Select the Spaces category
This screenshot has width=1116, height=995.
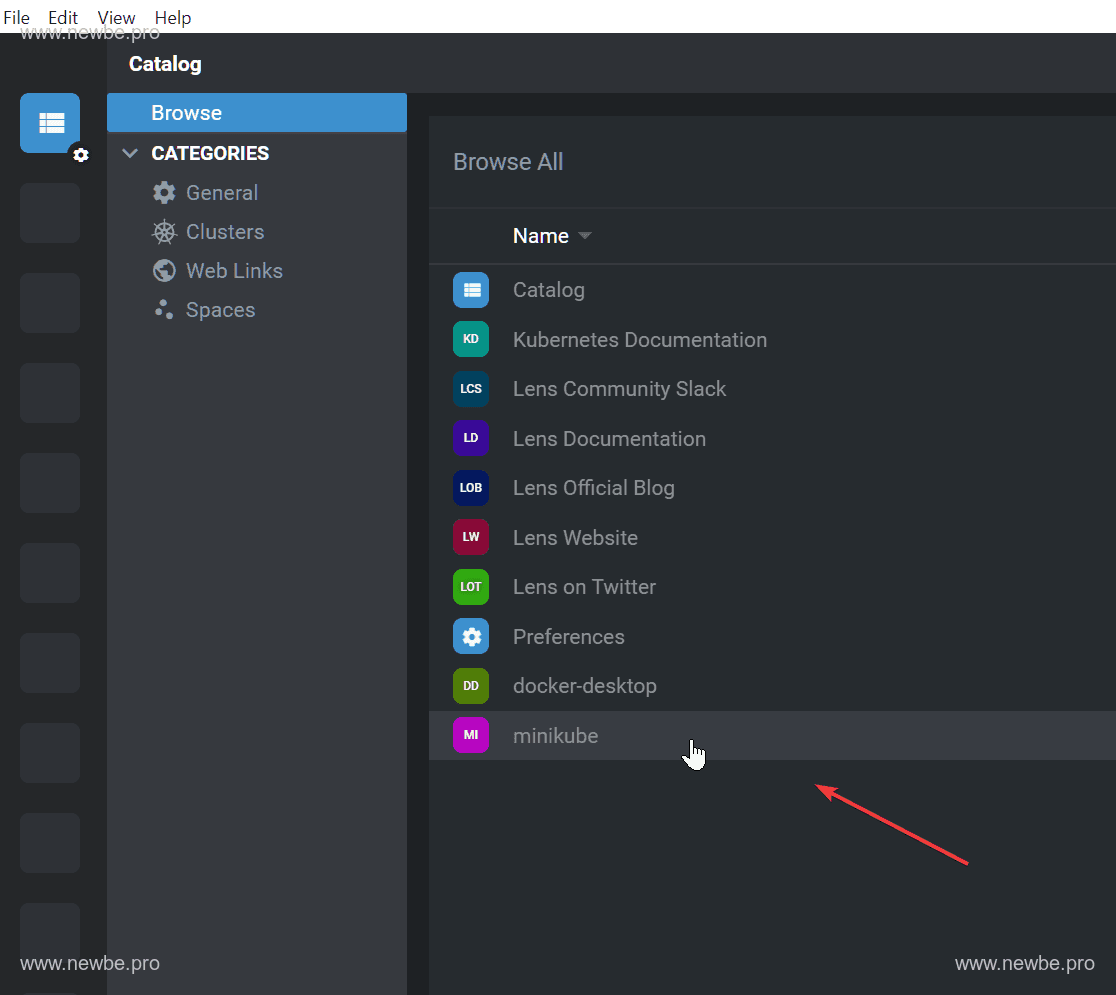coord(220,310)
